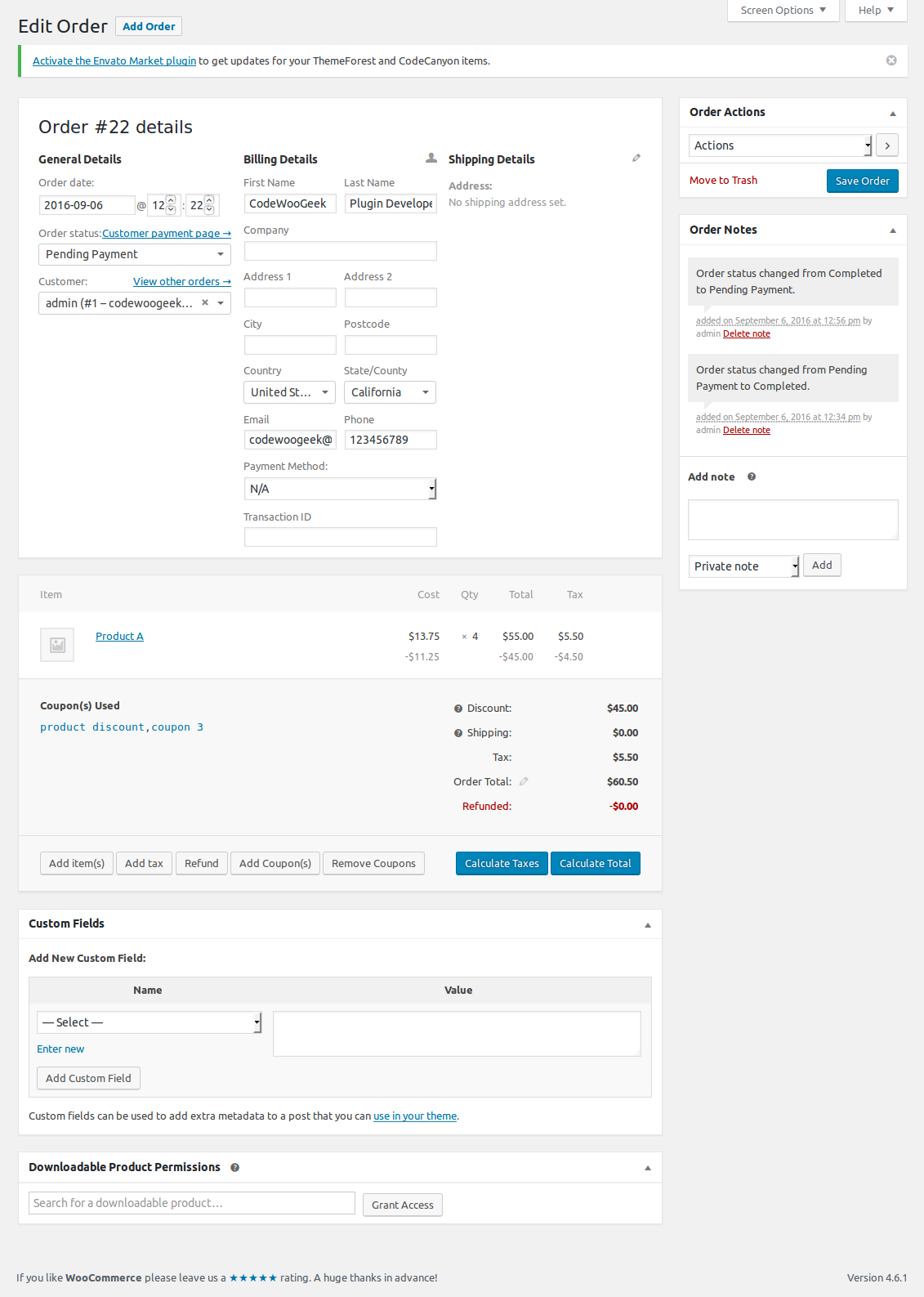924x1297 pixels.
Task: Focus the Company field
Action: [341, 251]
